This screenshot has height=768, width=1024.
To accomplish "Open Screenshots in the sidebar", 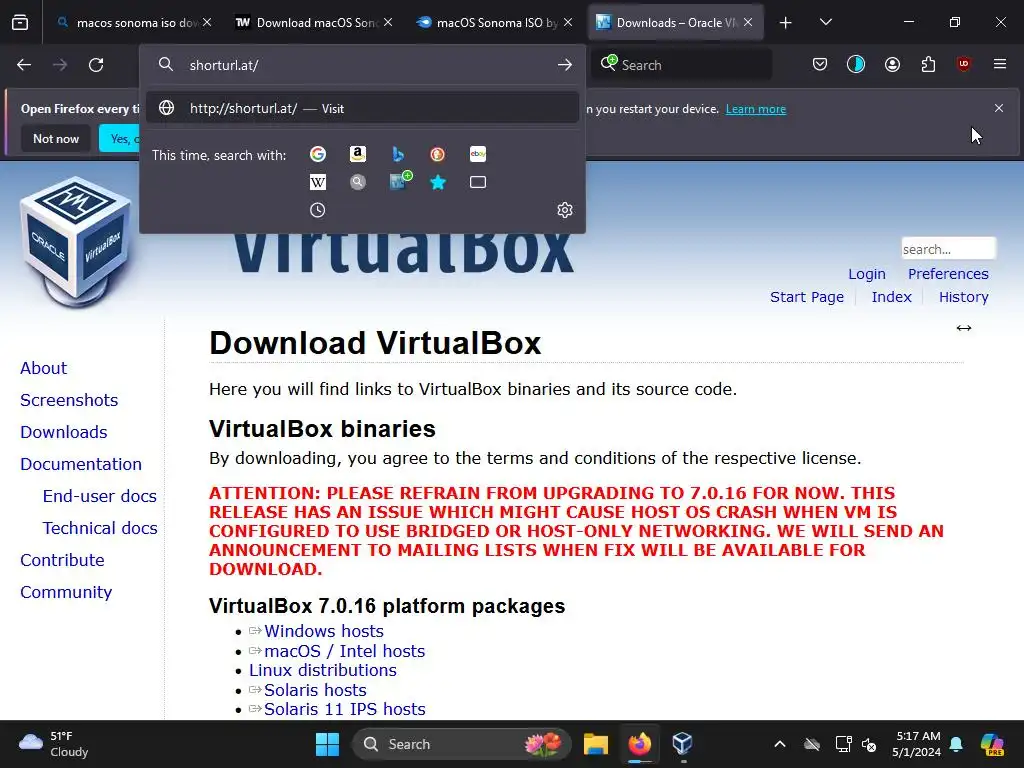I will click(x=69, y=400).
